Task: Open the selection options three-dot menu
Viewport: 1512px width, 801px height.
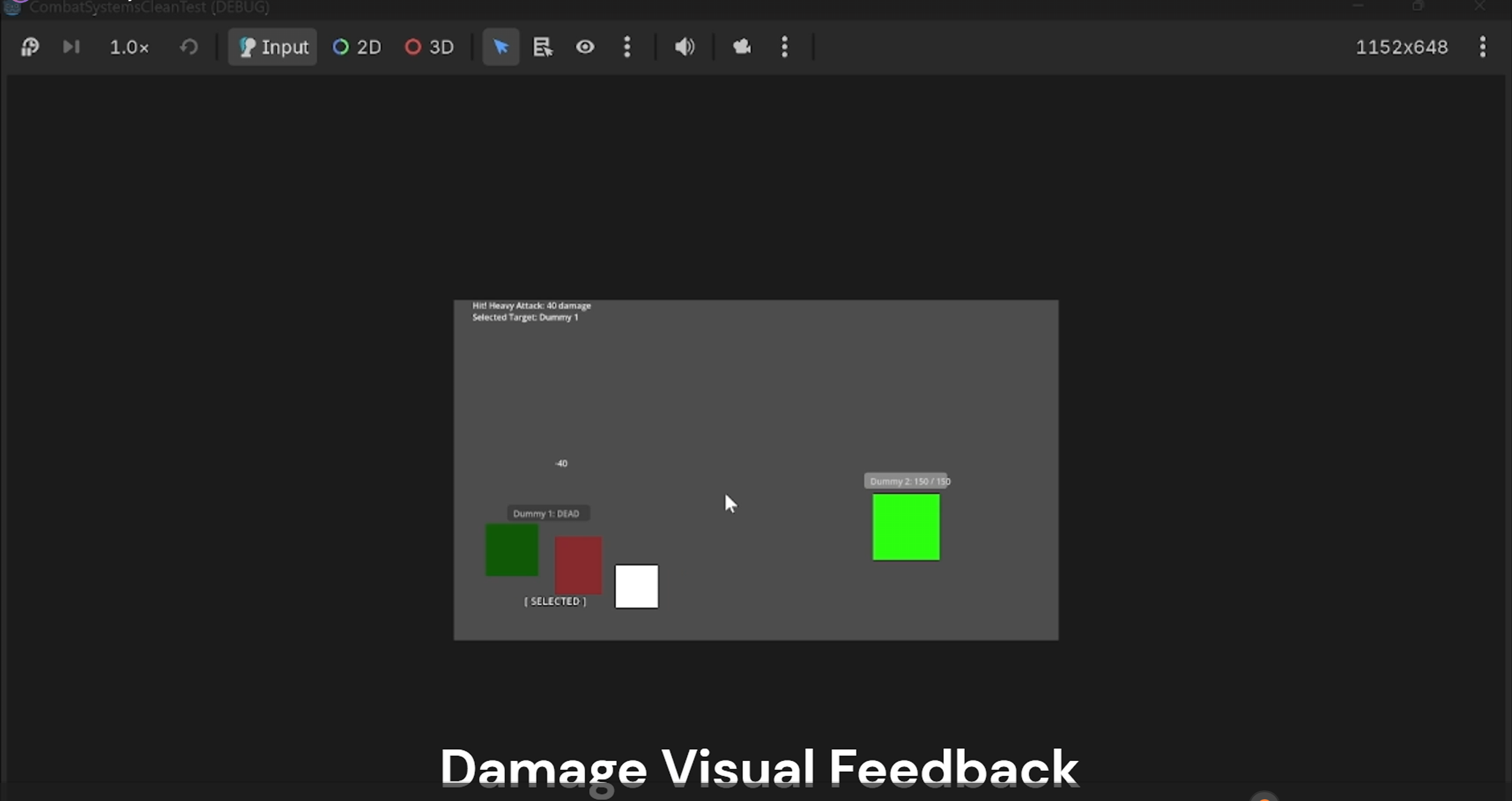Action: 627,47
